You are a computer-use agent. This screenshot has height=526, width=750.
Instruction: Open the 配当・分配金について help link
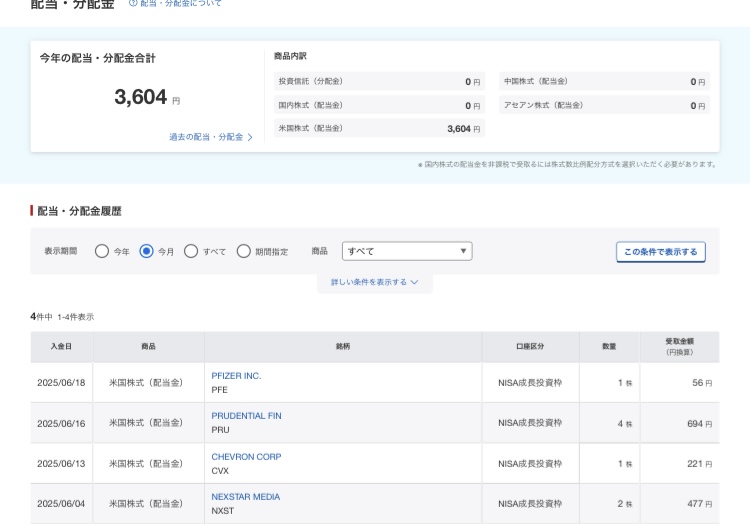pos(176,3)
